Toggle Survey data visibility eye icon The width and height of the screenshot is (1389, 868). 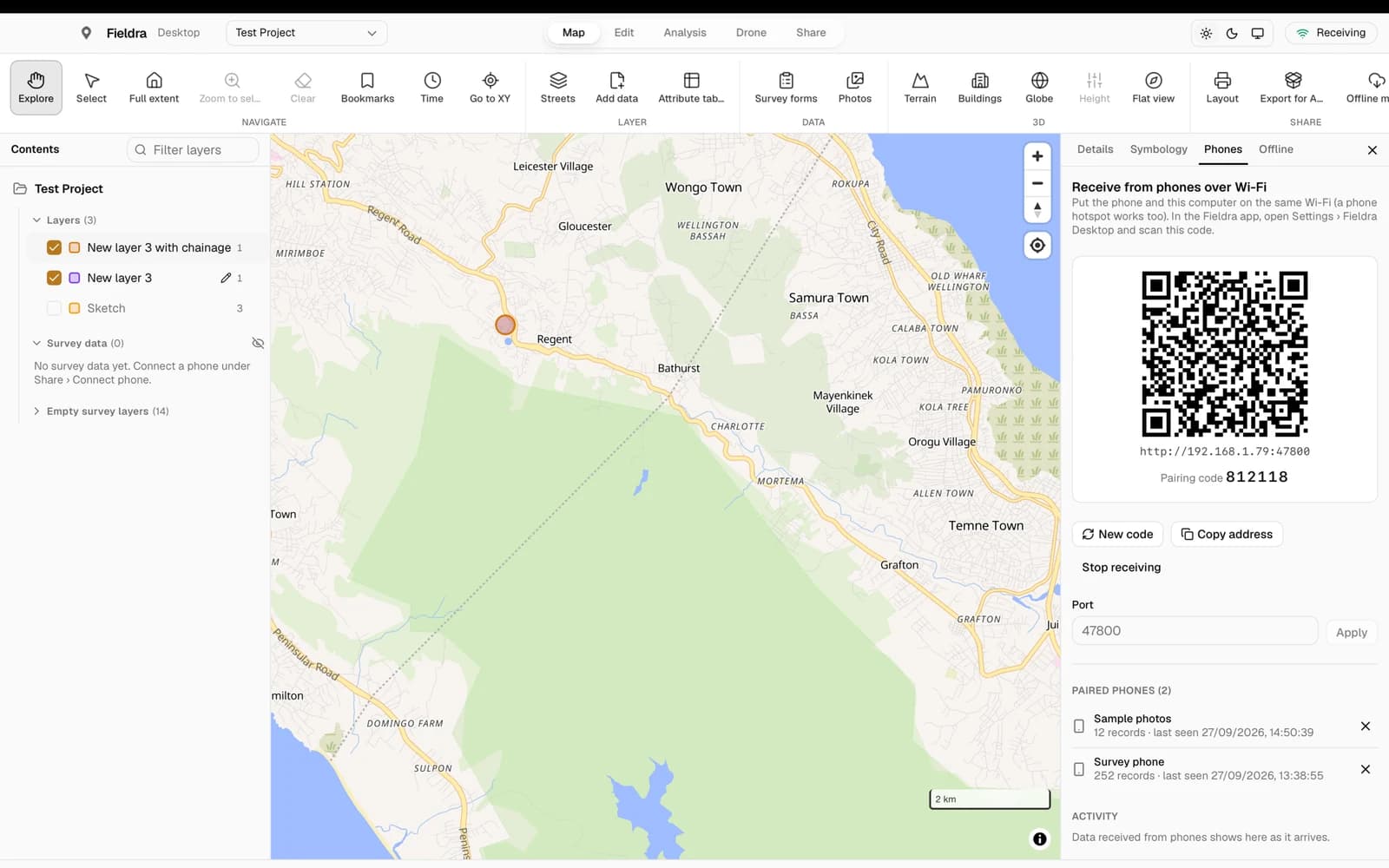(x=258, y=343)
